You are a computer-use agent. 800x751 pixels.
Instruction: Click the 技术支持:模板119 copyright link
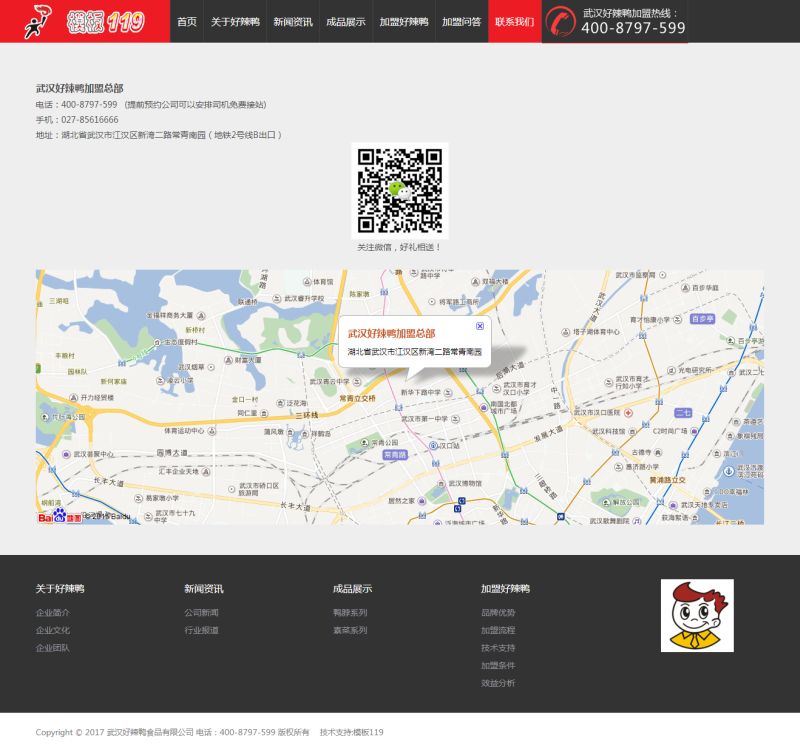pos(352,732)
